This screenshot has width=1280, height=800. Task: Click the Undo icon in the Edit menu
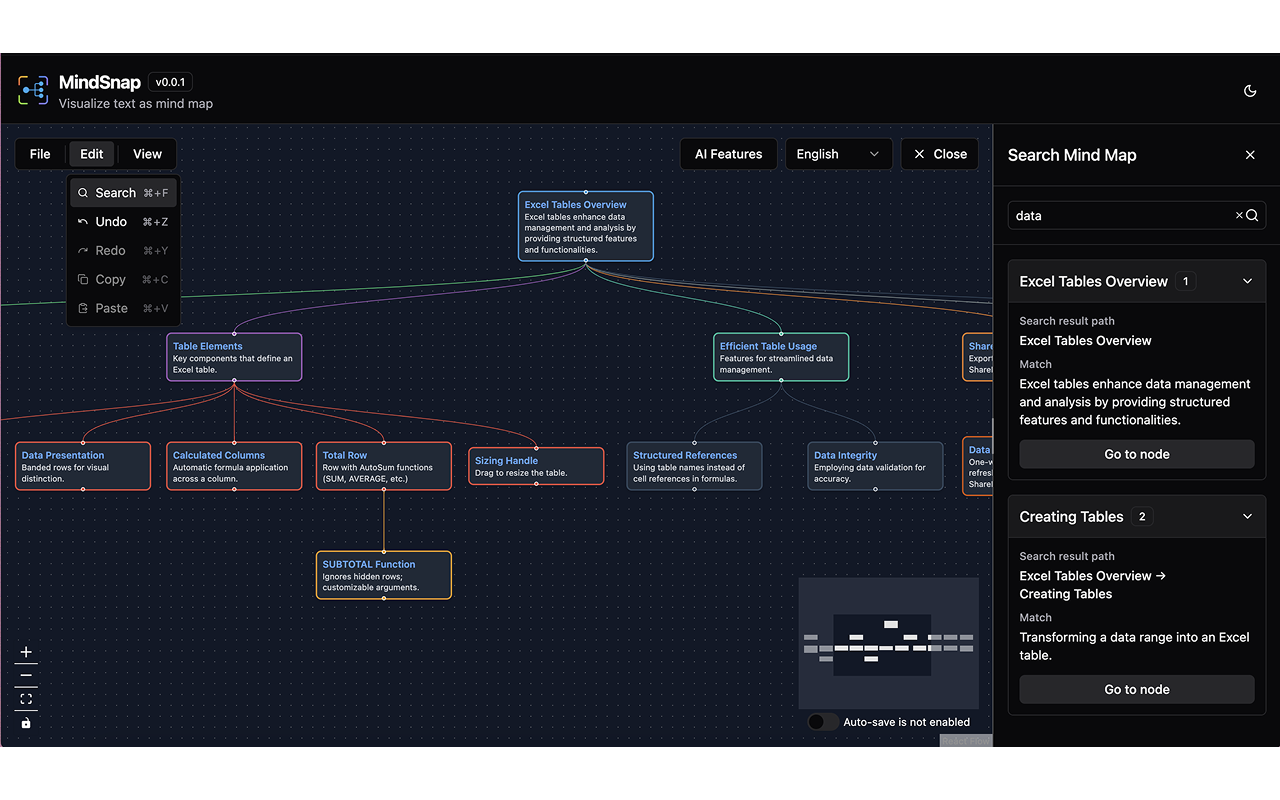pyautogui.click(x=84, y=221)
